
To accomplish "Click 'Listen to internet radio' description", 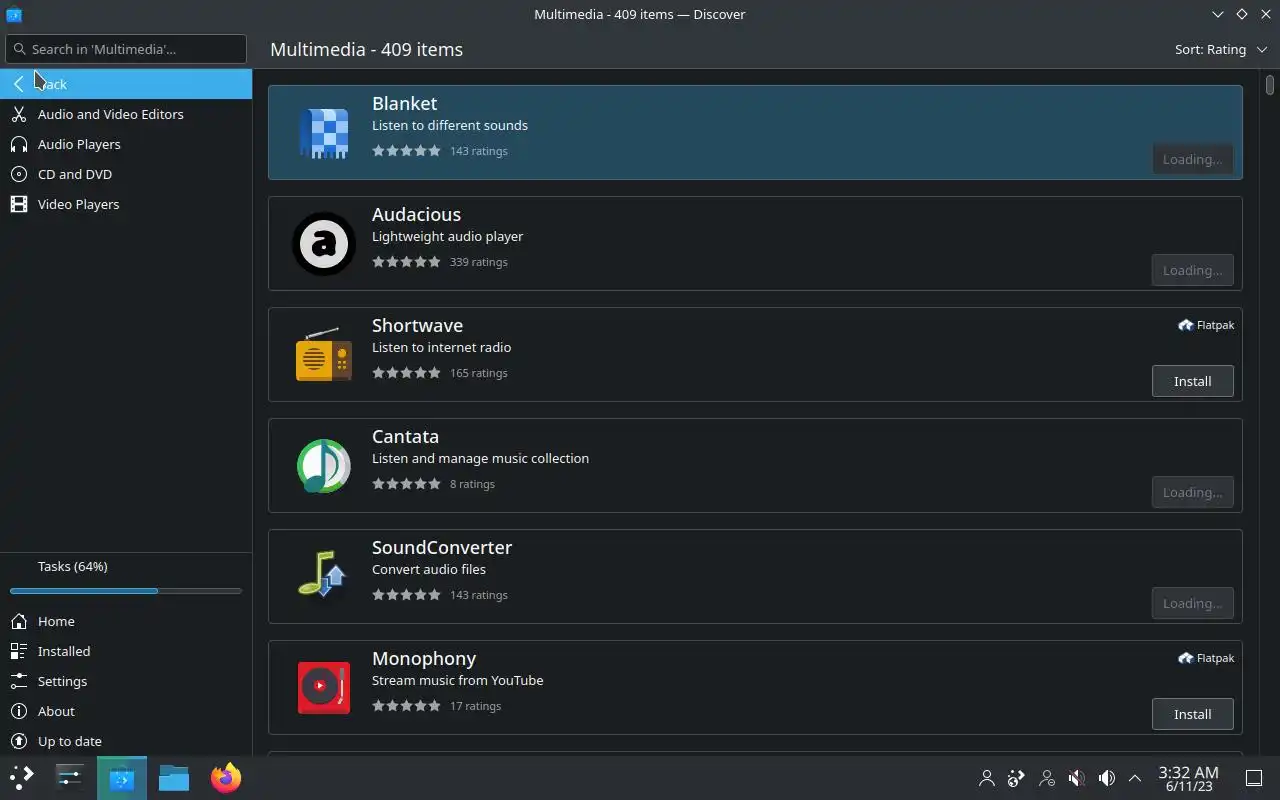I will (442, 347).
